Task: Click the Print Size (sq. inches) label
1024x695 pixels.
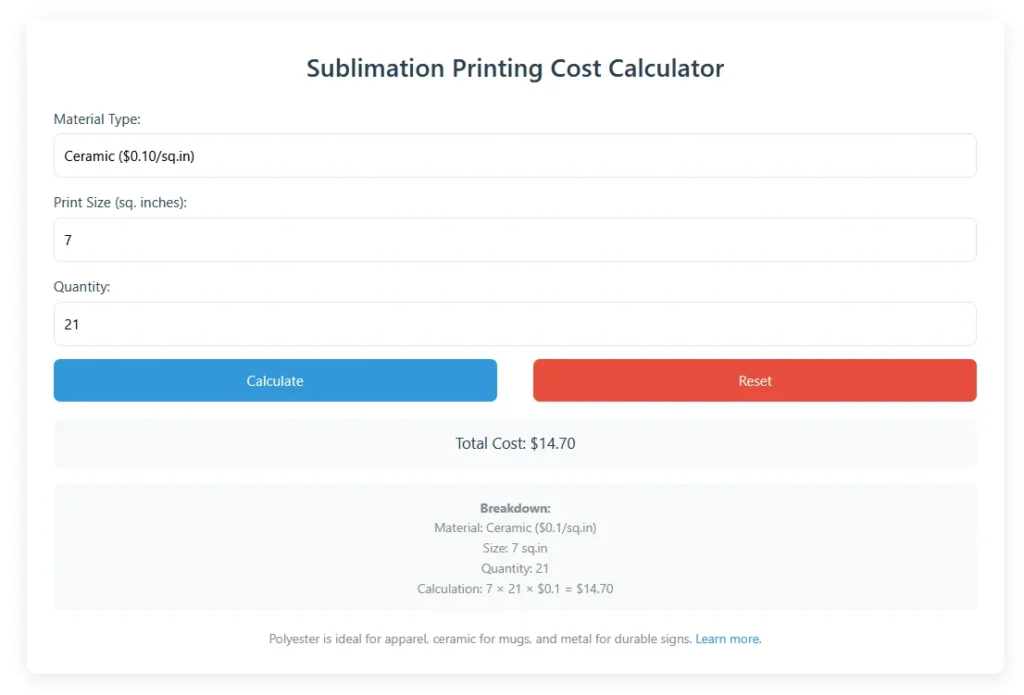Action: (120, 202)
